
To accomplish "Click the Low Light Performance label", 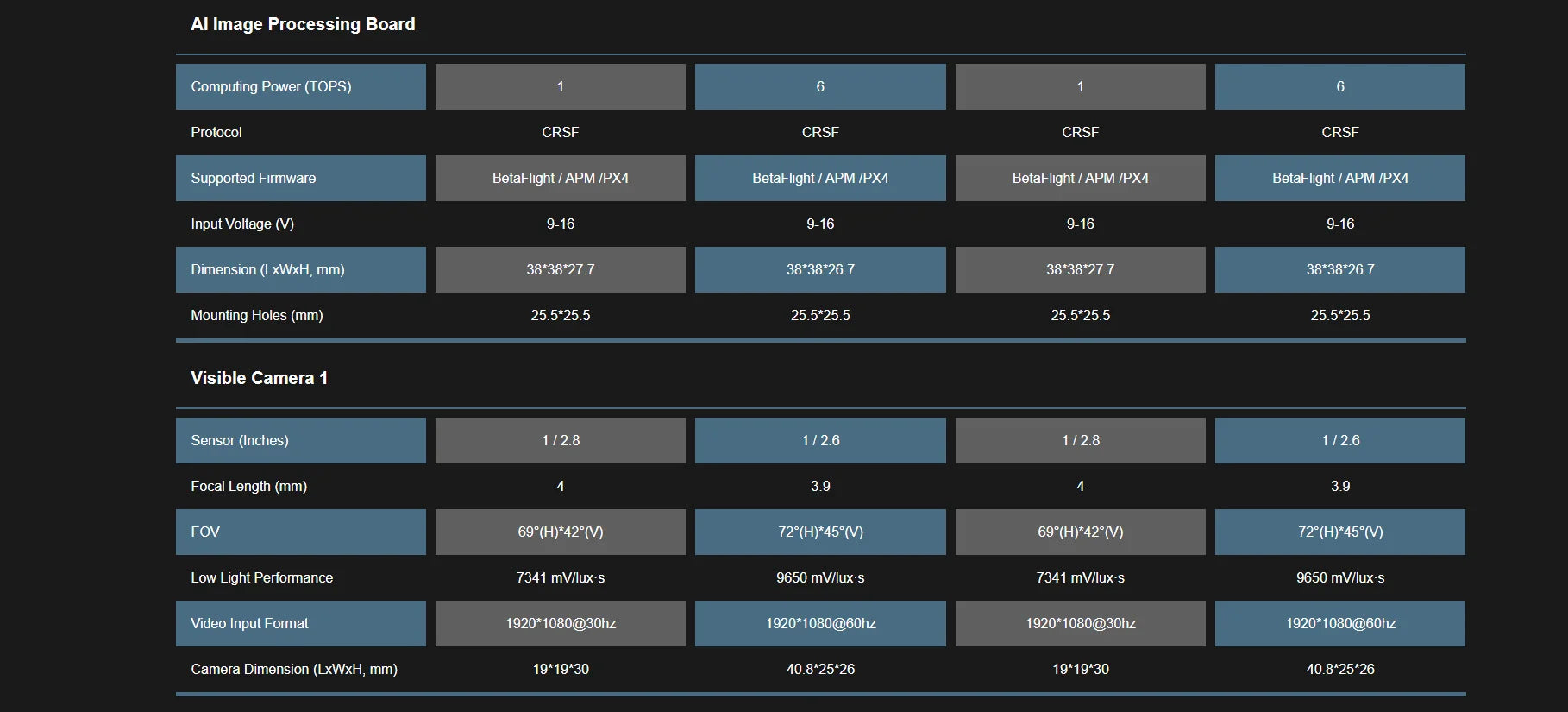I will coord(261,577).
